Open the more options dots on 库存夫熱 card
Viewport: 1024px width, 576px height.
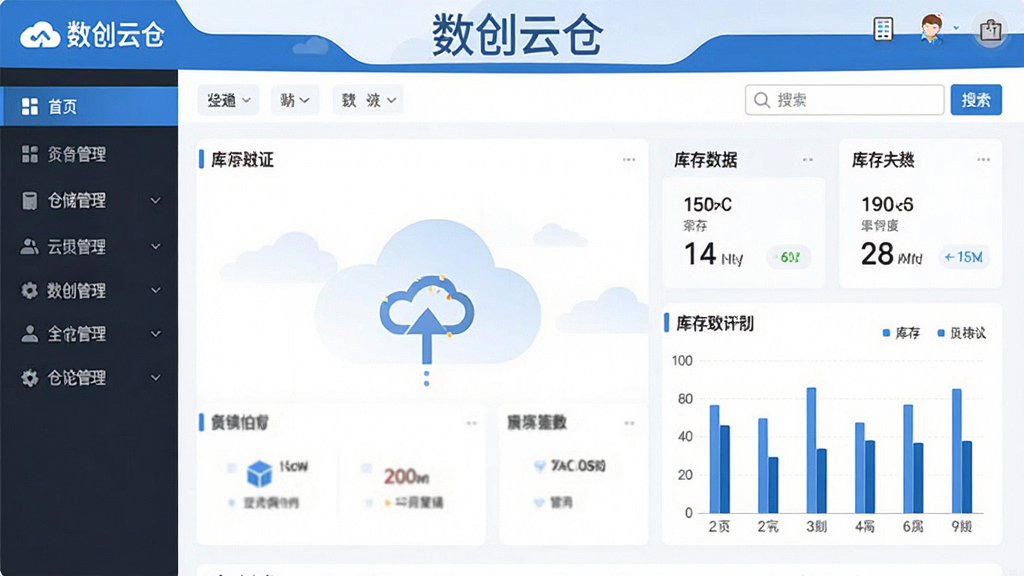point(984,160)
